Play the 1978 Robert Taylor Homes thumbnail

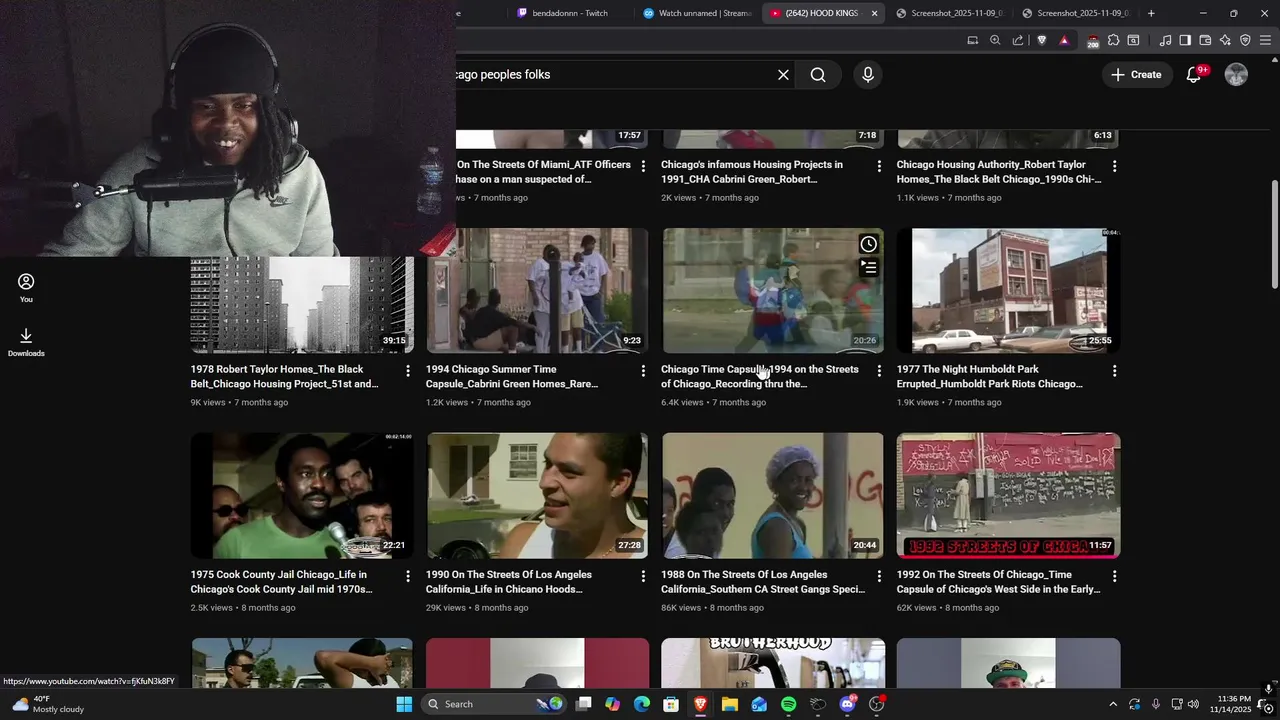point(302,304)
